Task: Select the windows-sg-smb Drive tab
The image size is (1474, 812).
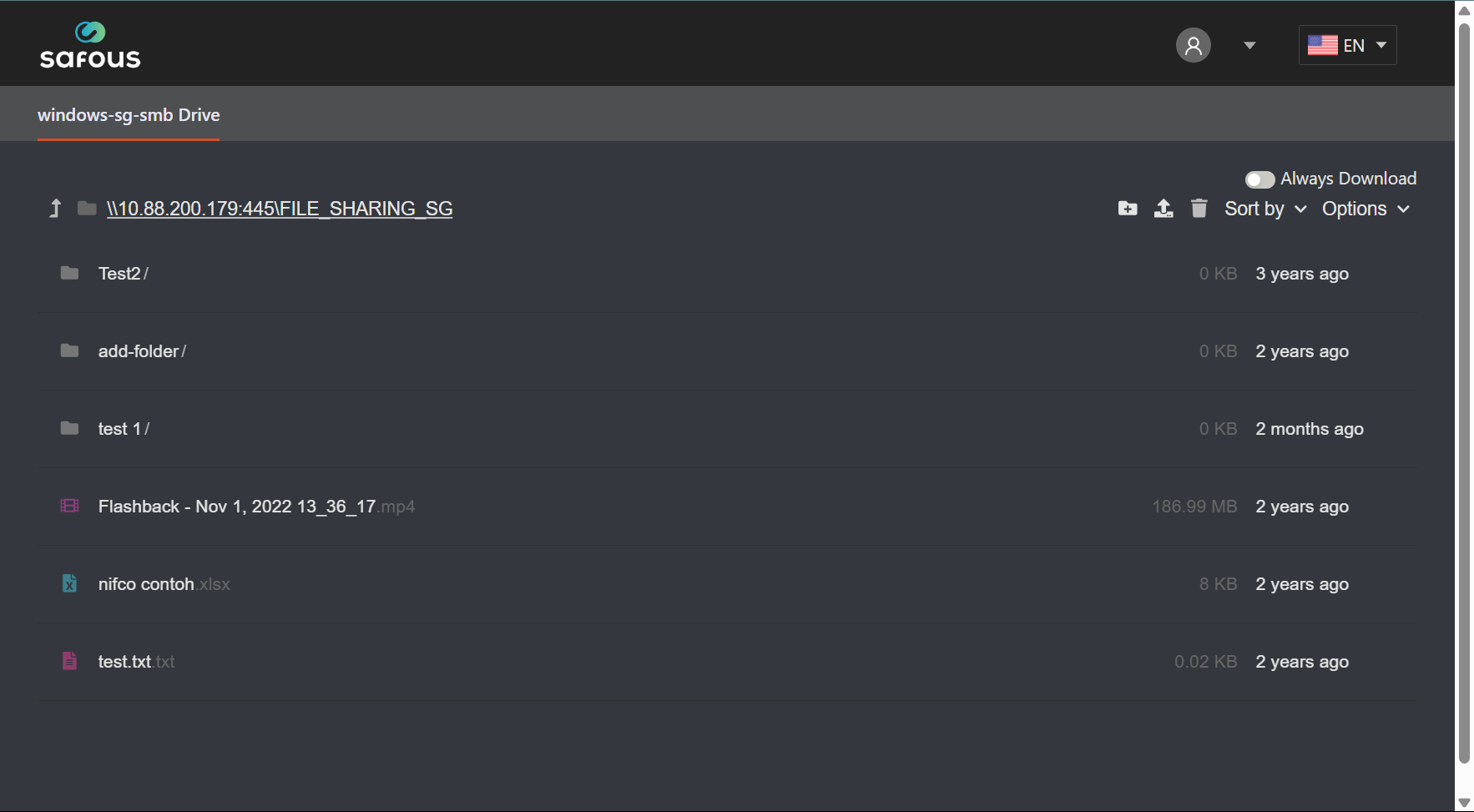Action: point(128,114)
